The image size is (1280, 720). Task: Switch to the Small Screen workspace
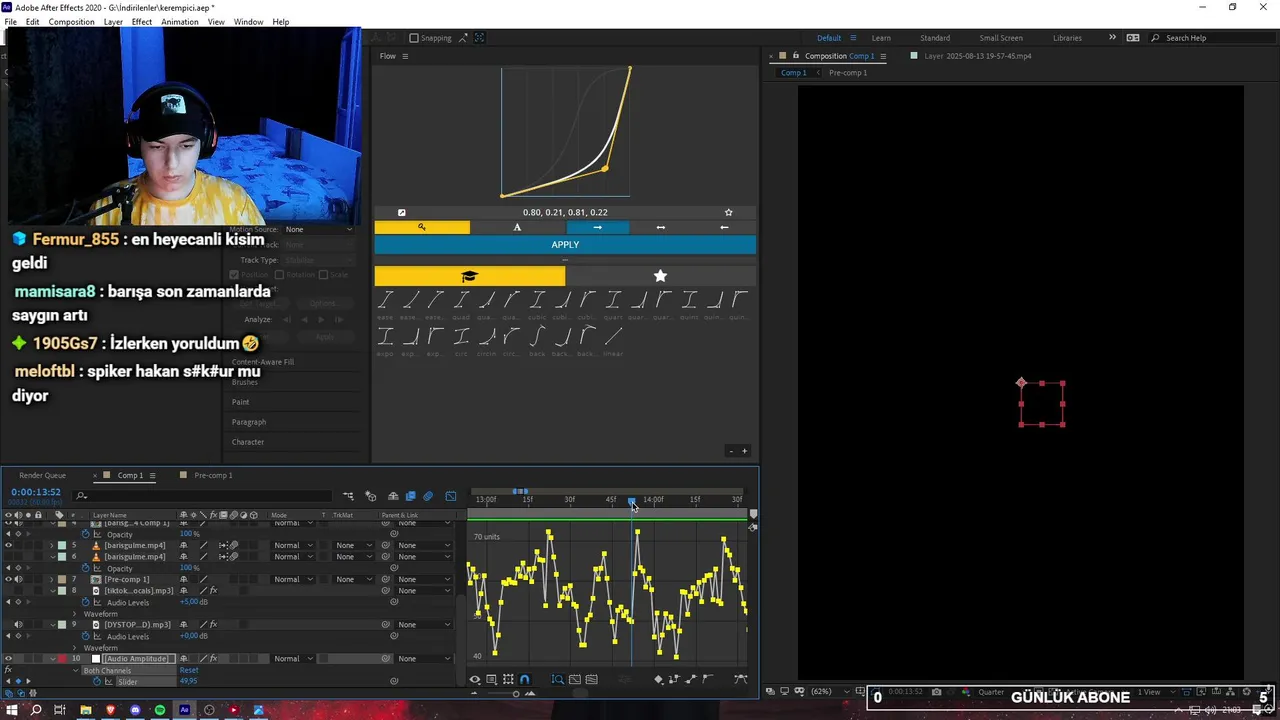(1001, 38)
